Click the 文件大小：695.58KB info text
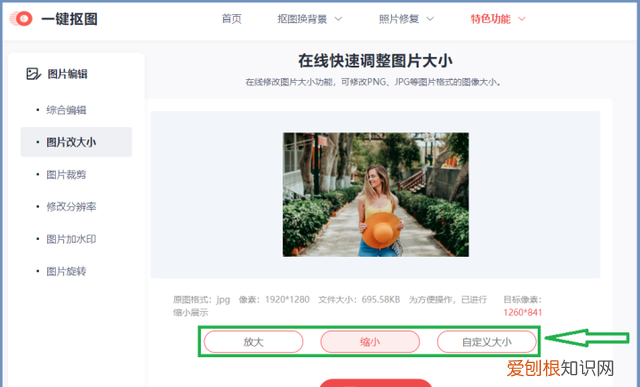This screenshot has width=640, height=387. click(x=359, y=300)
